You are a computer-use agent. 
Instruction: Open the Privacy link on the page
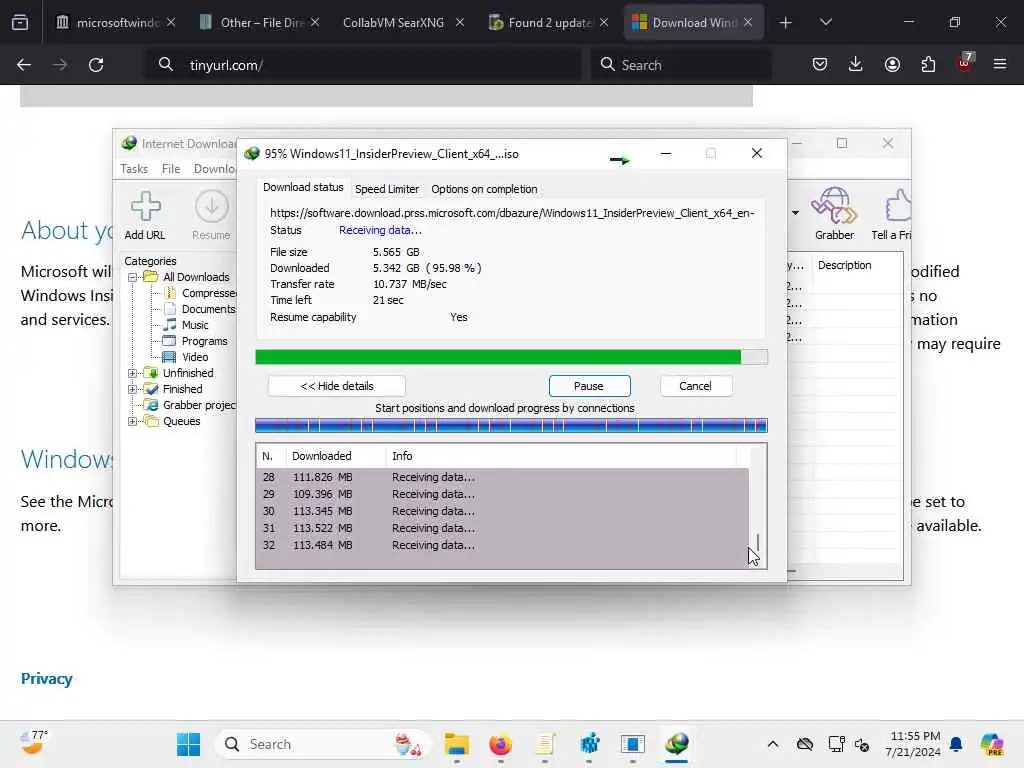coord(46,679)
